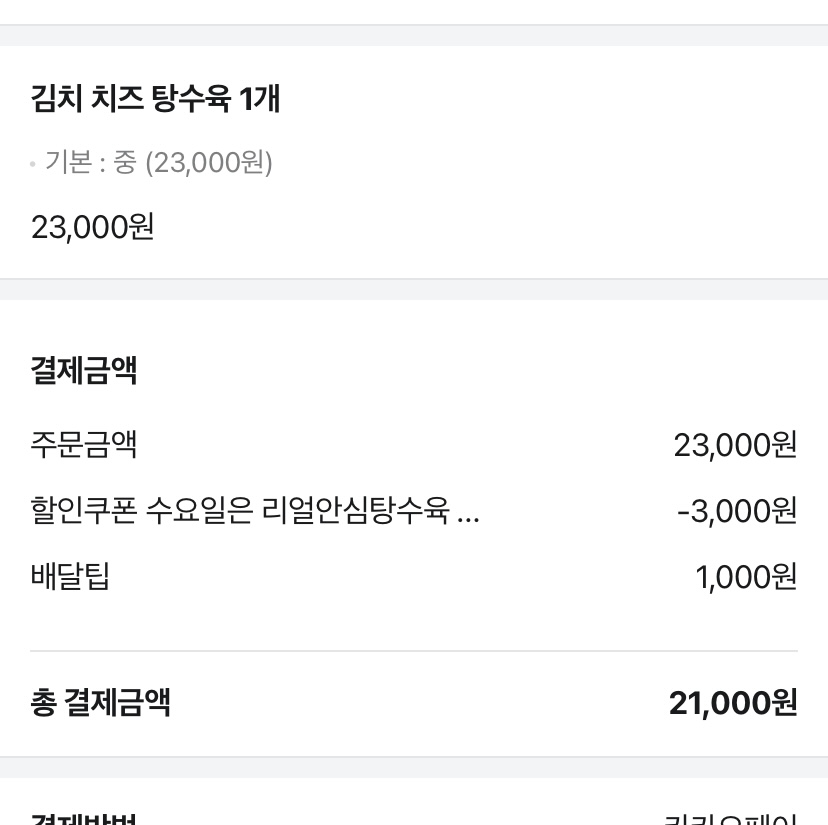Screen dimensions: 828x825
Task: Click the "배달팁" label
Action: click(x=70, y=577)
